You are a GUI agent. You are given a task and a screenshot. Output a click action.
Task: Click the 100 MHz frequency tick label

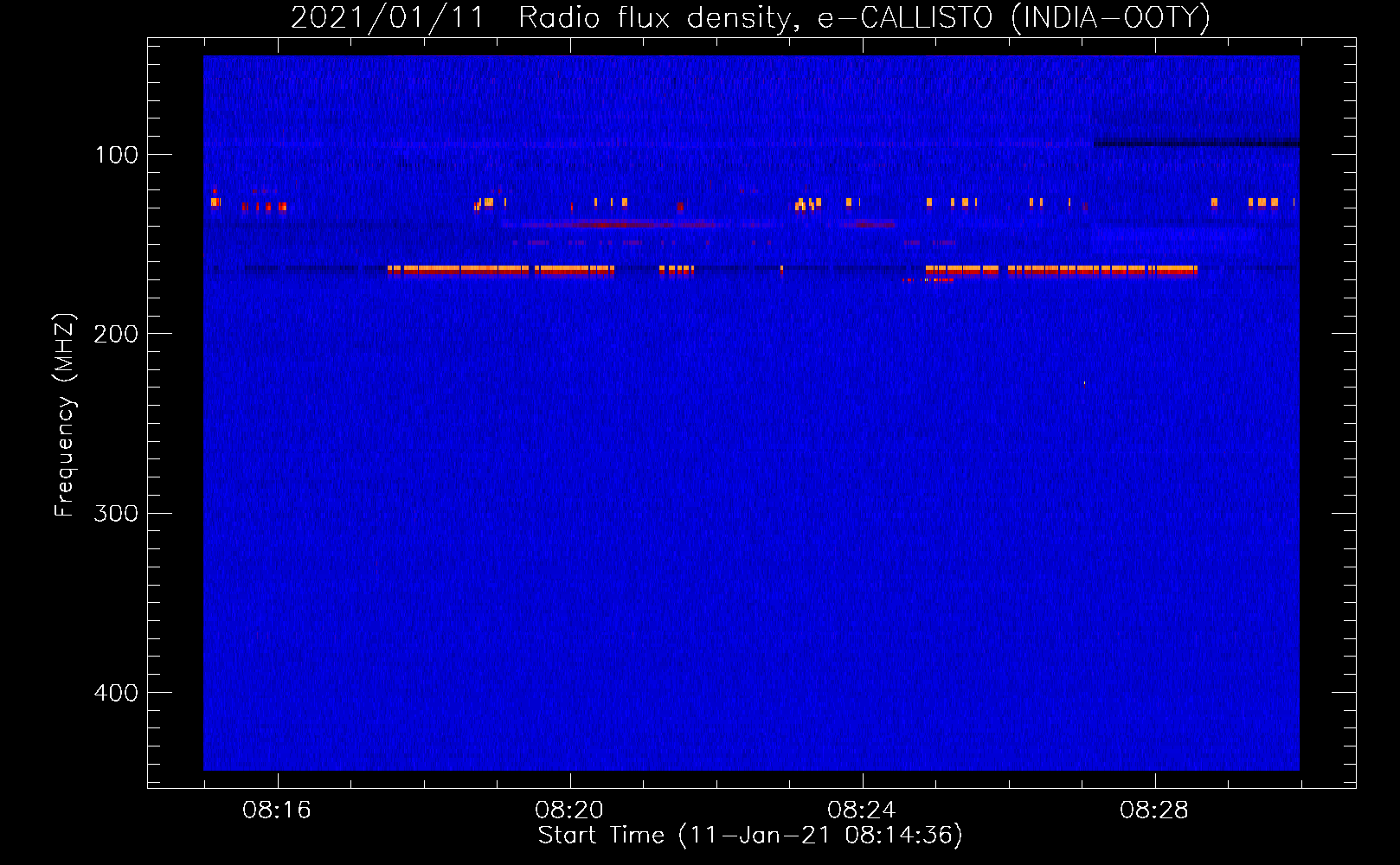tap(117, 155)
